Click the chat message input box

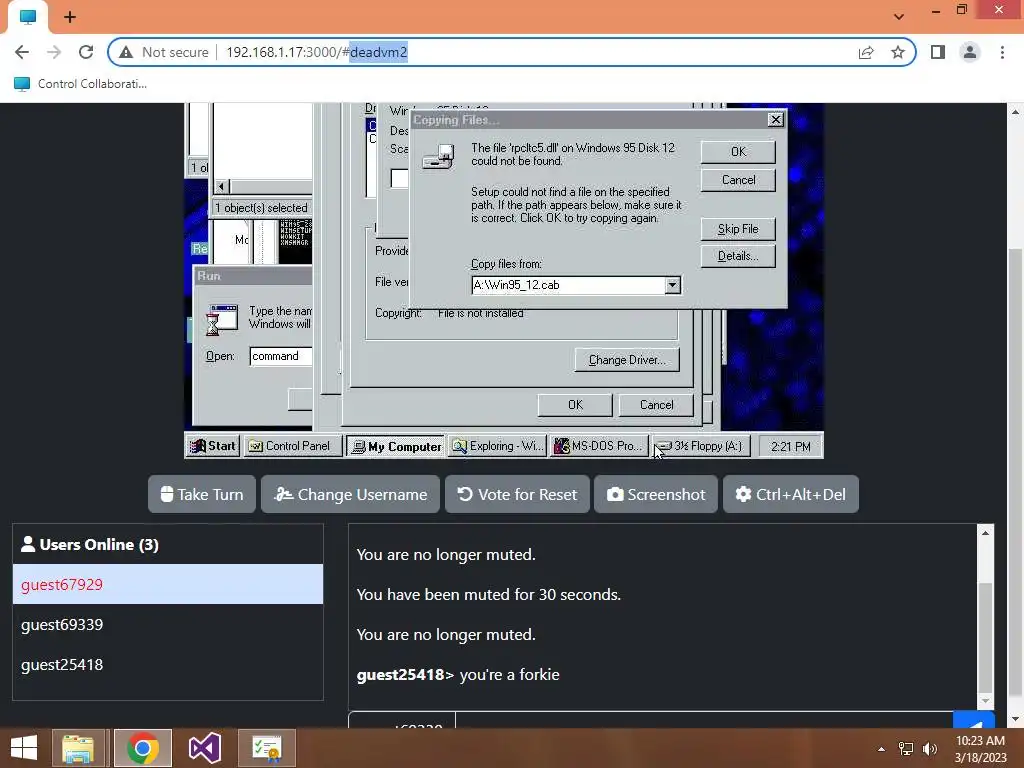[704, 720]
